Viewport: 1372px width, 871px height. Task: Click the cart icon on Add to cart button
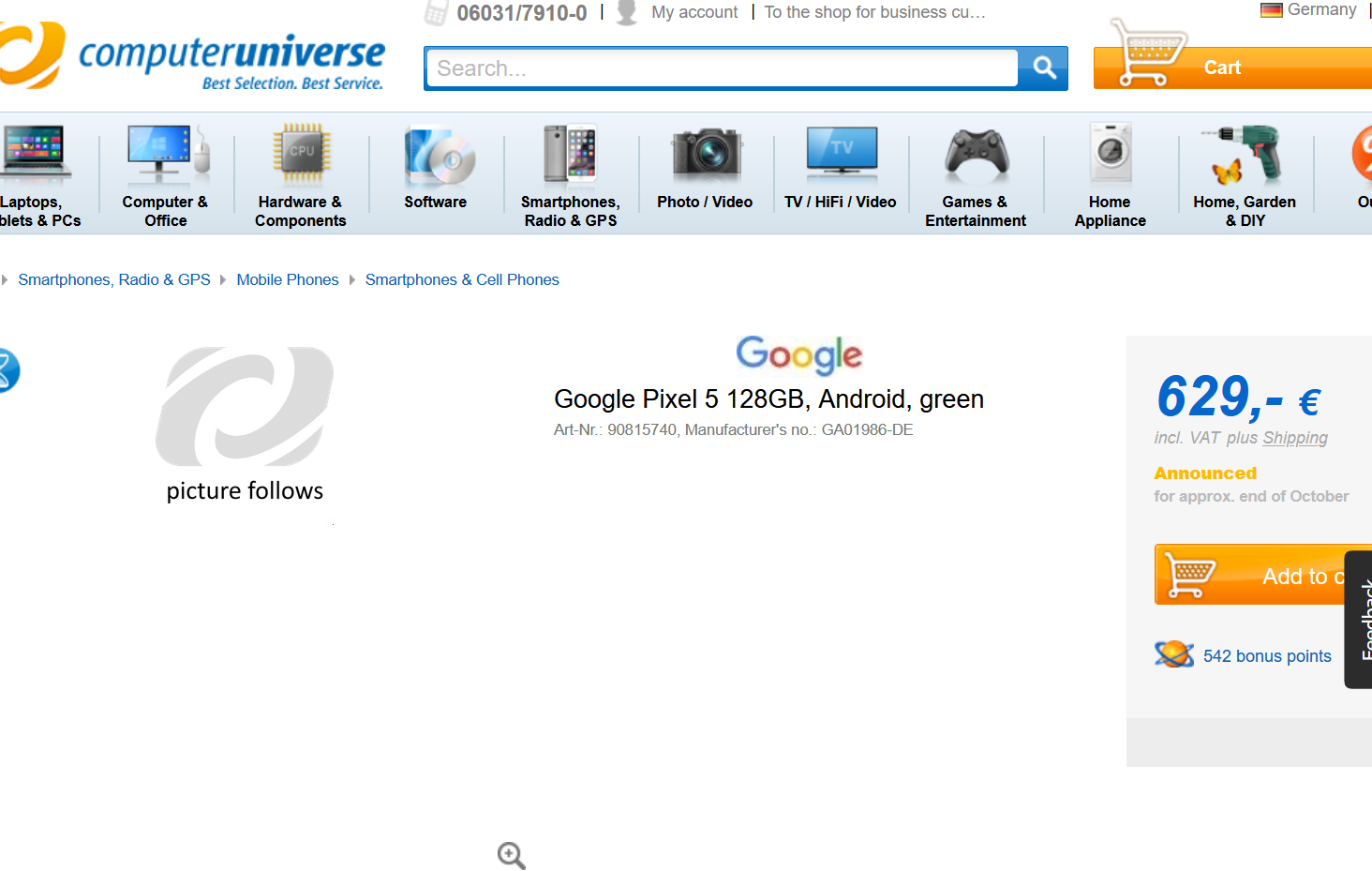click(1190, 574)
